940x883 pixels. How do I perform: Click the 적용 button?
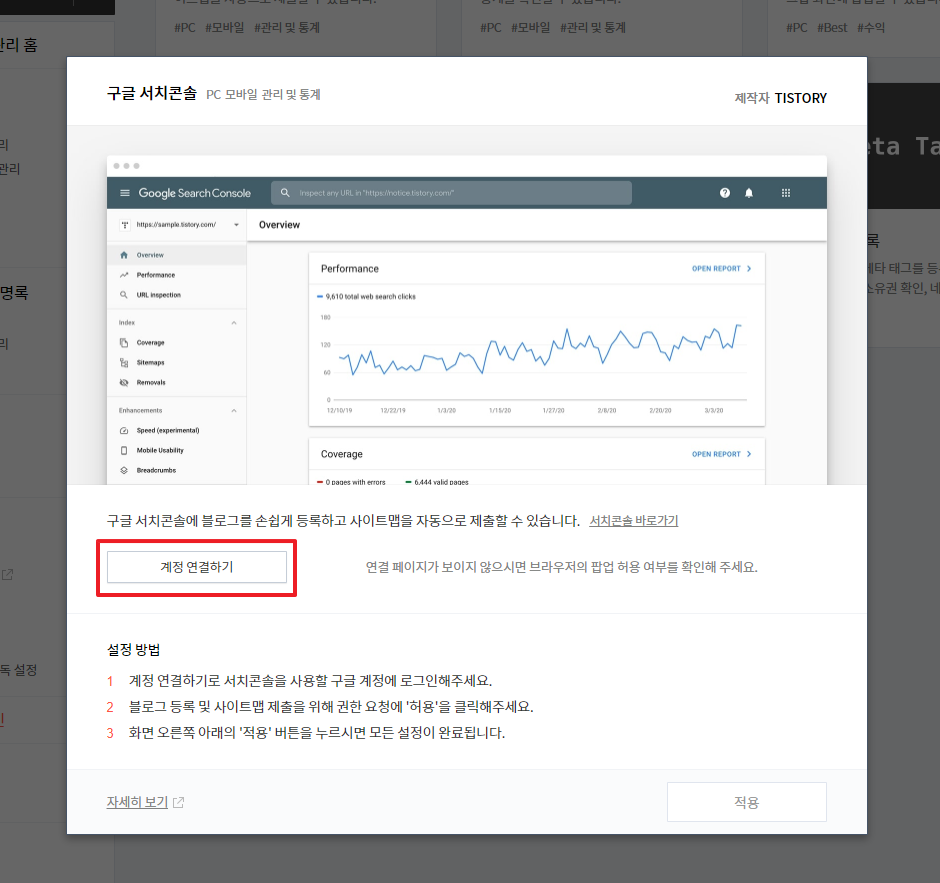(746, 802)
